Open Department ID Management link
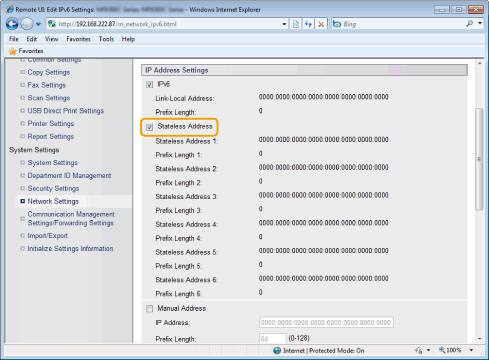 69,176
